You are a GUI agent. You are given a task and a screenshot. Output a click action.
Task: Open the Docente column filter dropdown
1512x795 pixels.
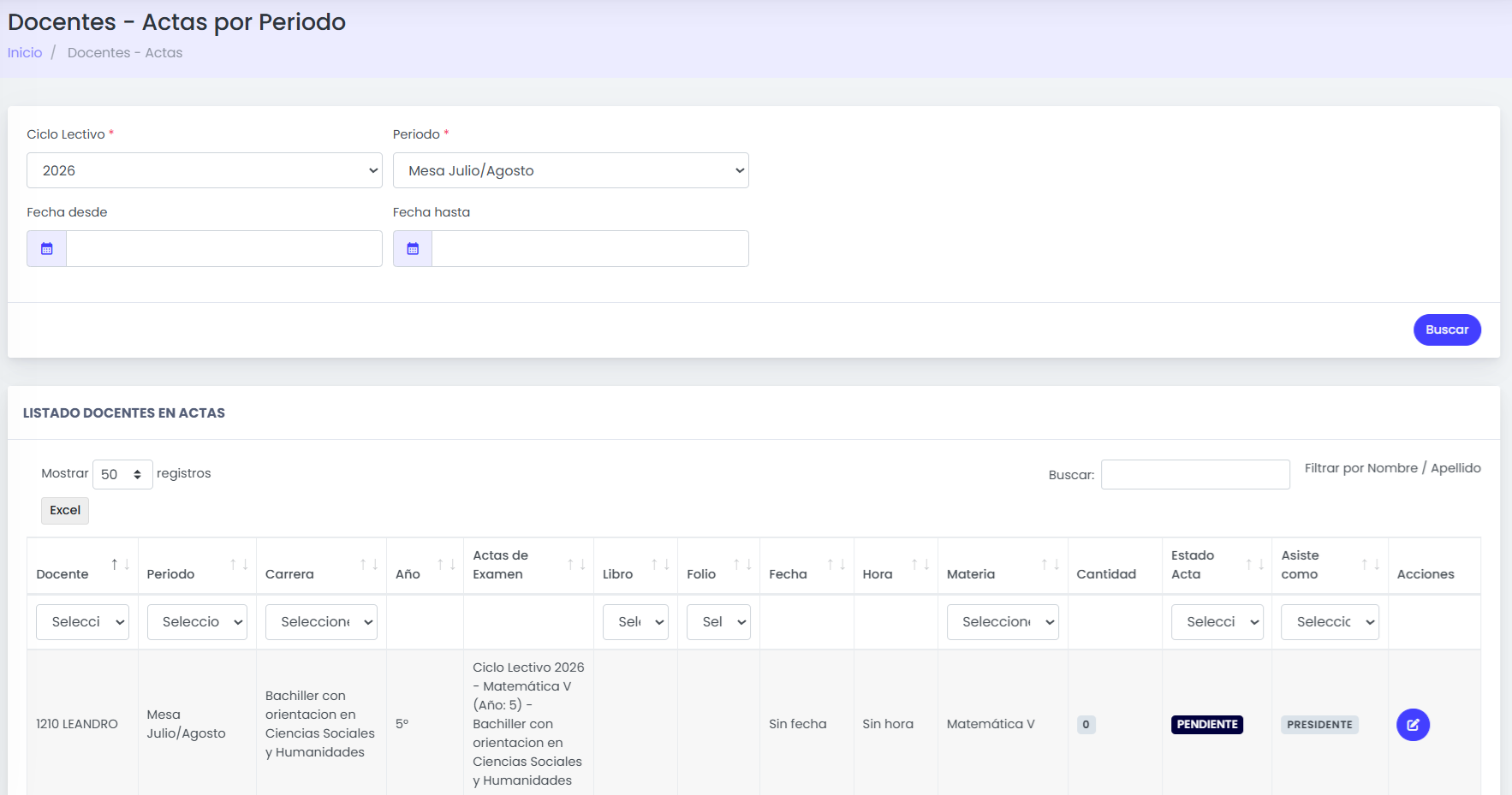click(x=82, y=622)
